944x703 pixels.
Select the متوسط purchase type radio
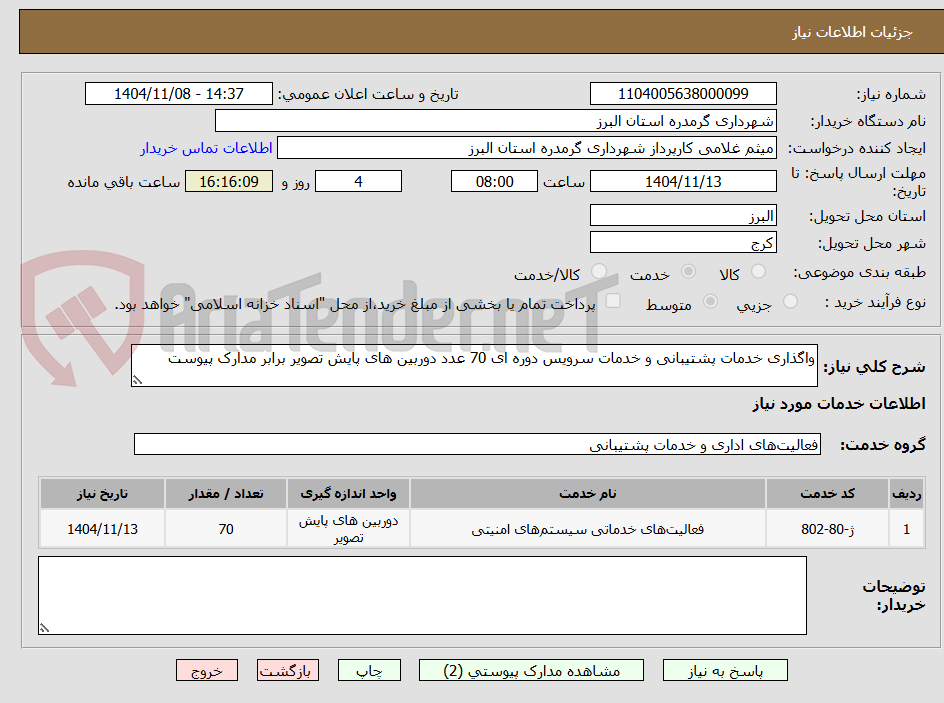point(710,302)
